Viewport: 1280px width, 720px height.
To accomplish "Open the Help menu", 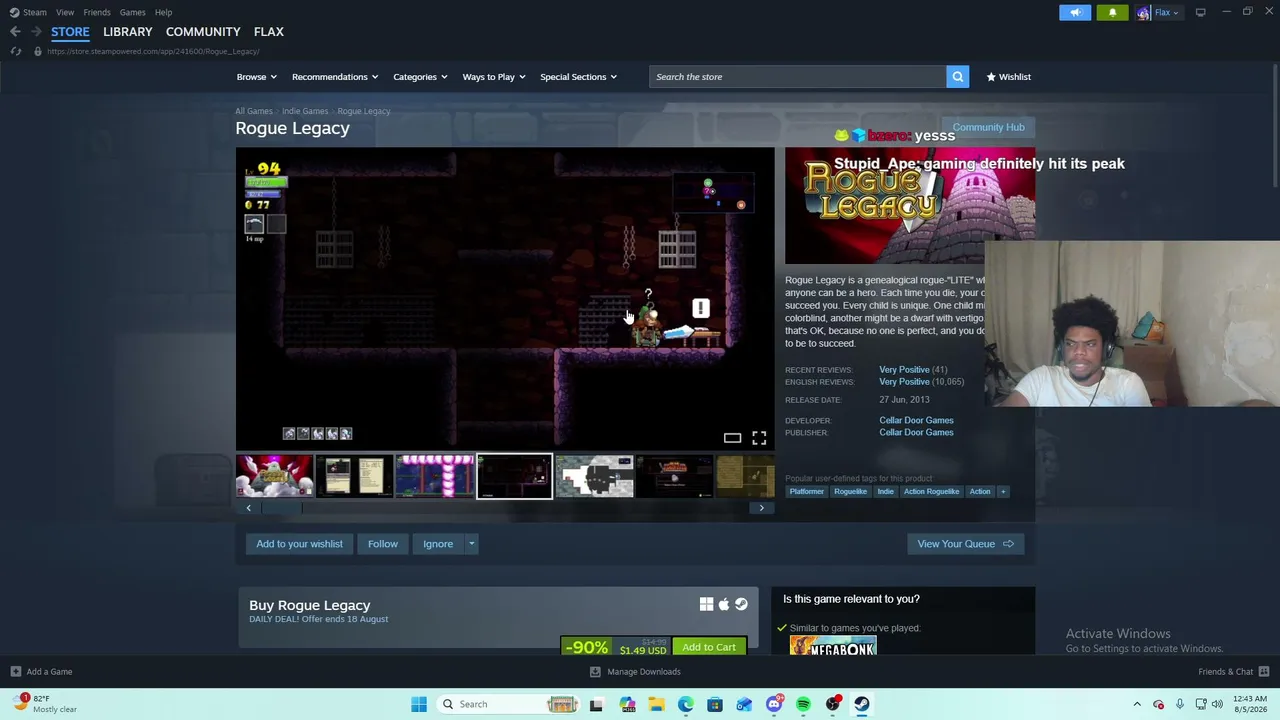I will click(163, 12).
